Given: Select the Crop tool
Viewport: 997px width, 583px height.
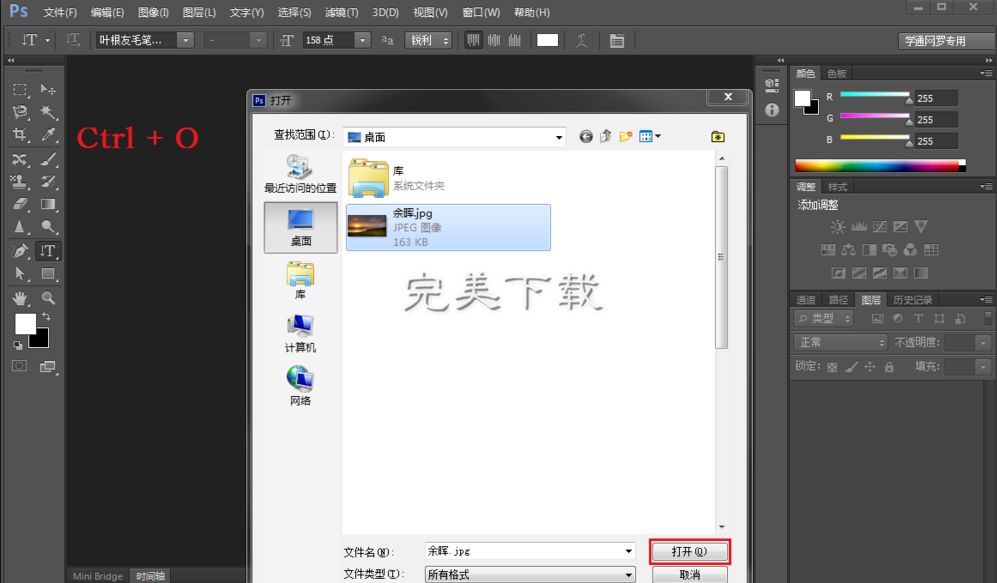Looking at the screenshot, I should [20, 135].
